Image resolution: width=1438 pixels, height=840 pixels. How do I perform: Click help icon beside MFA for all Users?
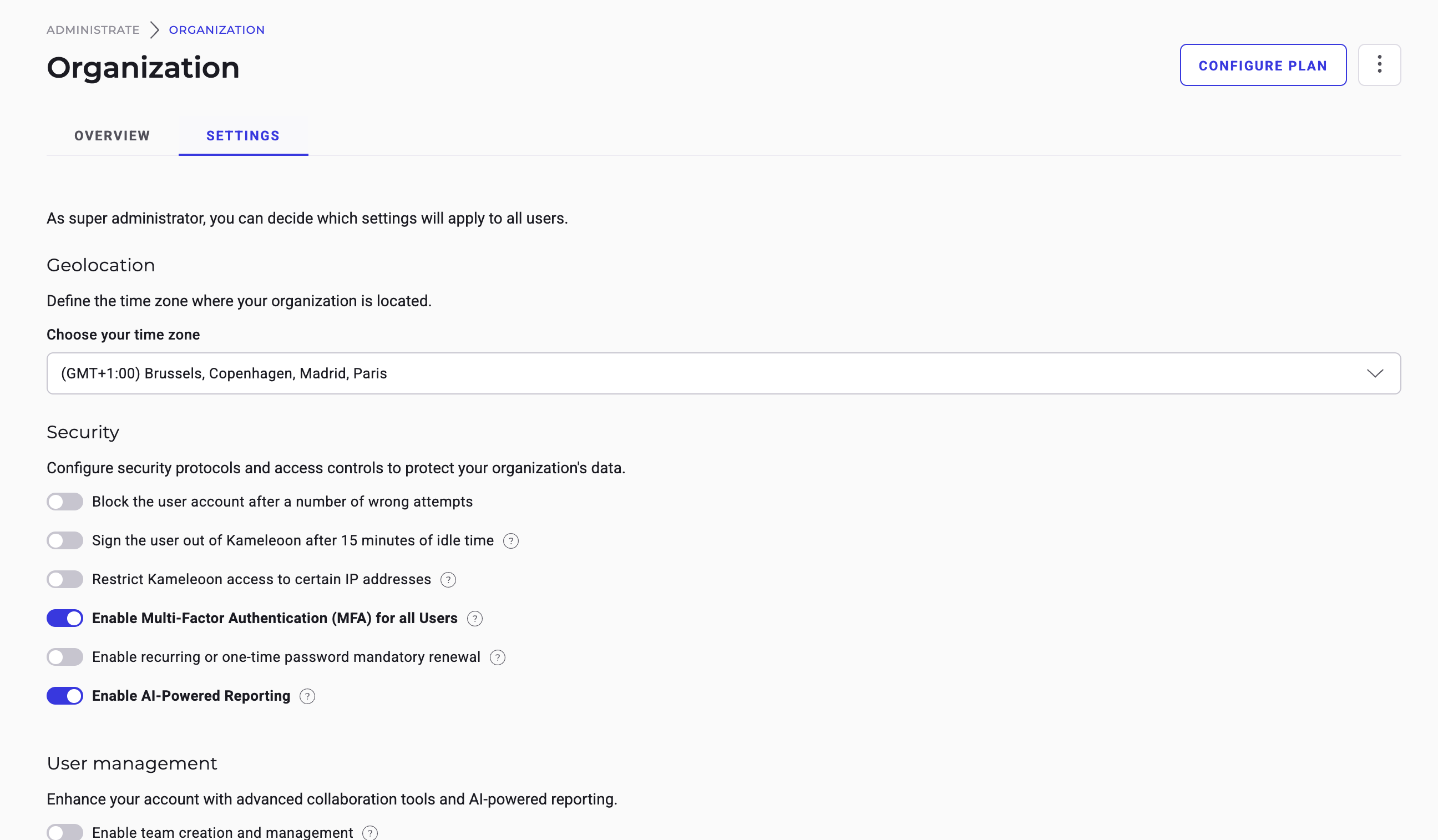point(474,619)
